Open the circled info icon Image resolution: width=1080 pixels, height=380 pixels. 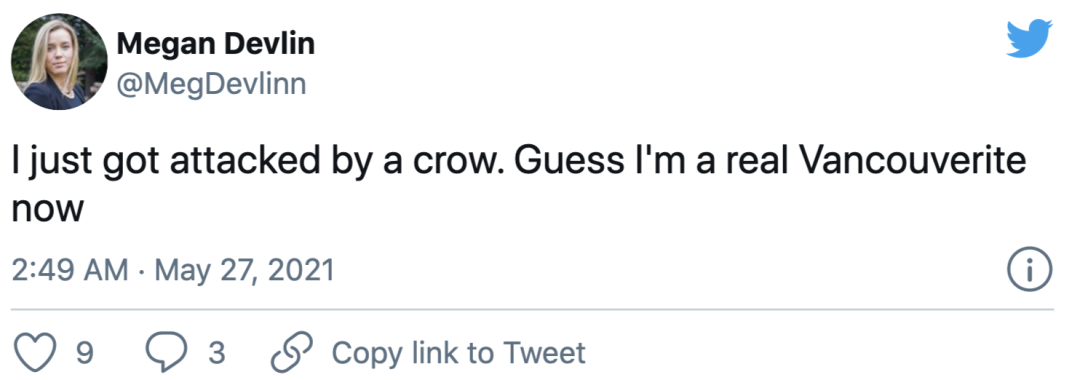coord(1030,271)
